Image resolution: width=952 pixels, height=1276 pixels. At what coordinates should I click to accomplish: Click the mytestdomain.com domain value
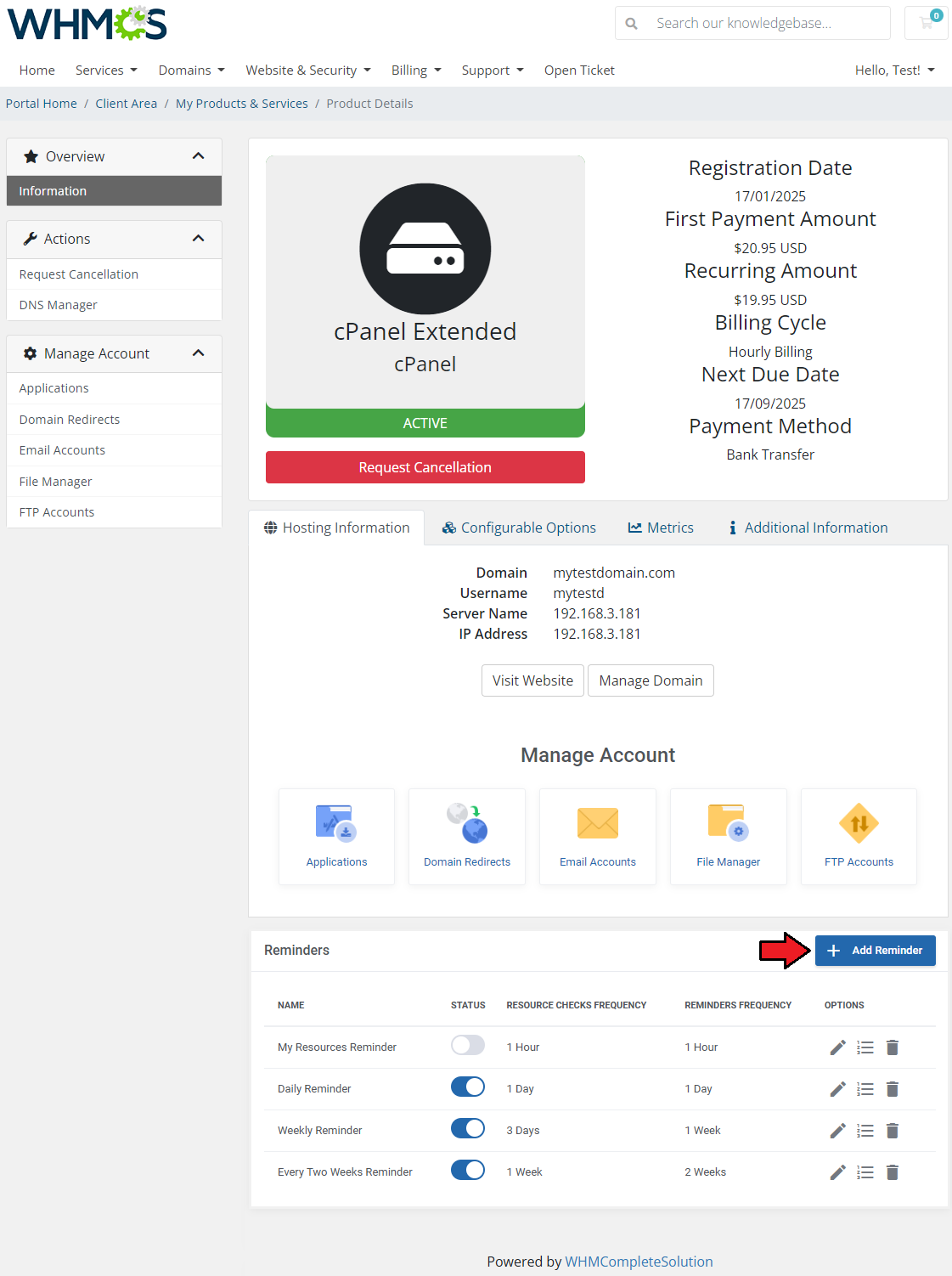tap(614, 573)
